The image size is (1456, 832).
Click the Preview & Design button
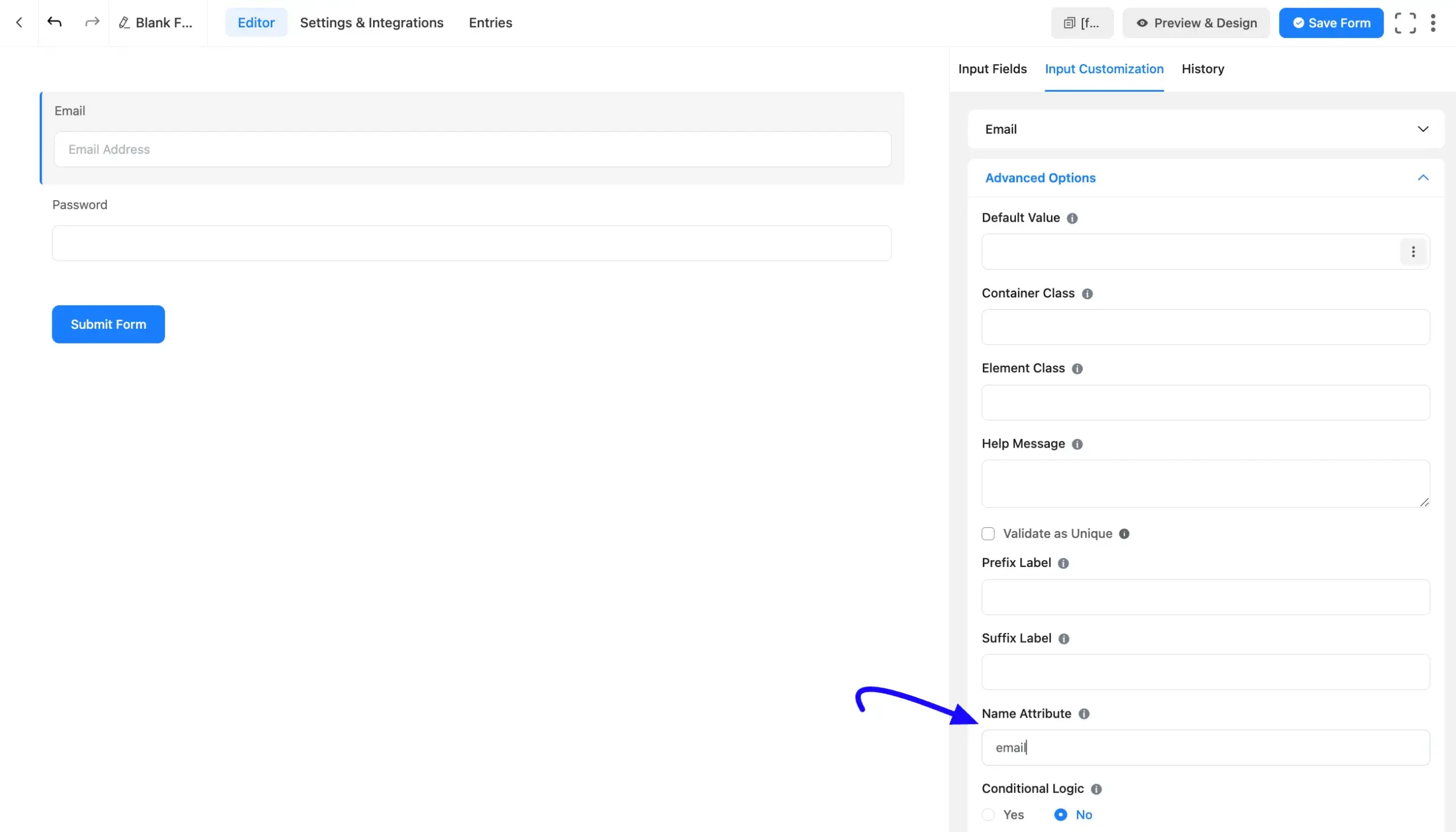click(x=1196, y=23)
